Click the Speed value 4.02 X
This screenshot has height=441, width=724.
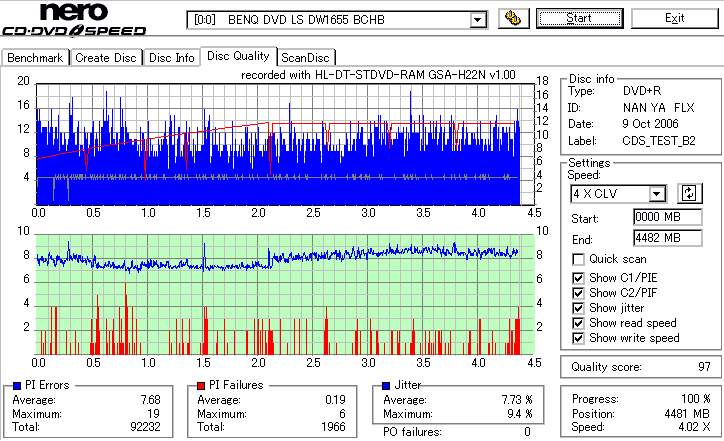click(694, 427)
